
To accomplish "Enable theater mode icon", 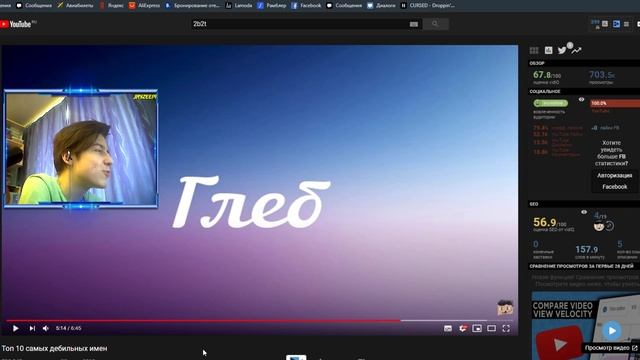I will [x=491, y=328].
